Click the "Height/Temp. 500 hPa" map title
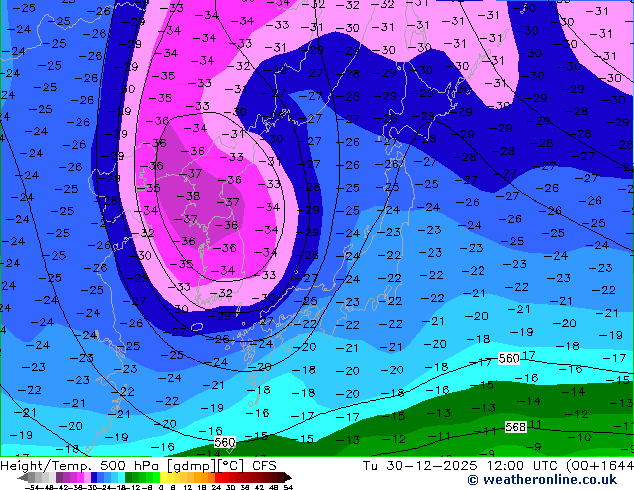634x490 pixels. coord(81,466)
